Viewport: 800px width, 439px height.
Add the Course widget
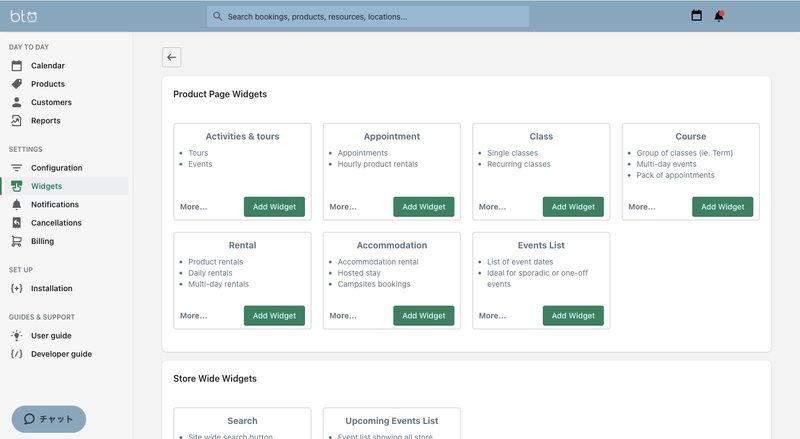(x=722, y=207)
